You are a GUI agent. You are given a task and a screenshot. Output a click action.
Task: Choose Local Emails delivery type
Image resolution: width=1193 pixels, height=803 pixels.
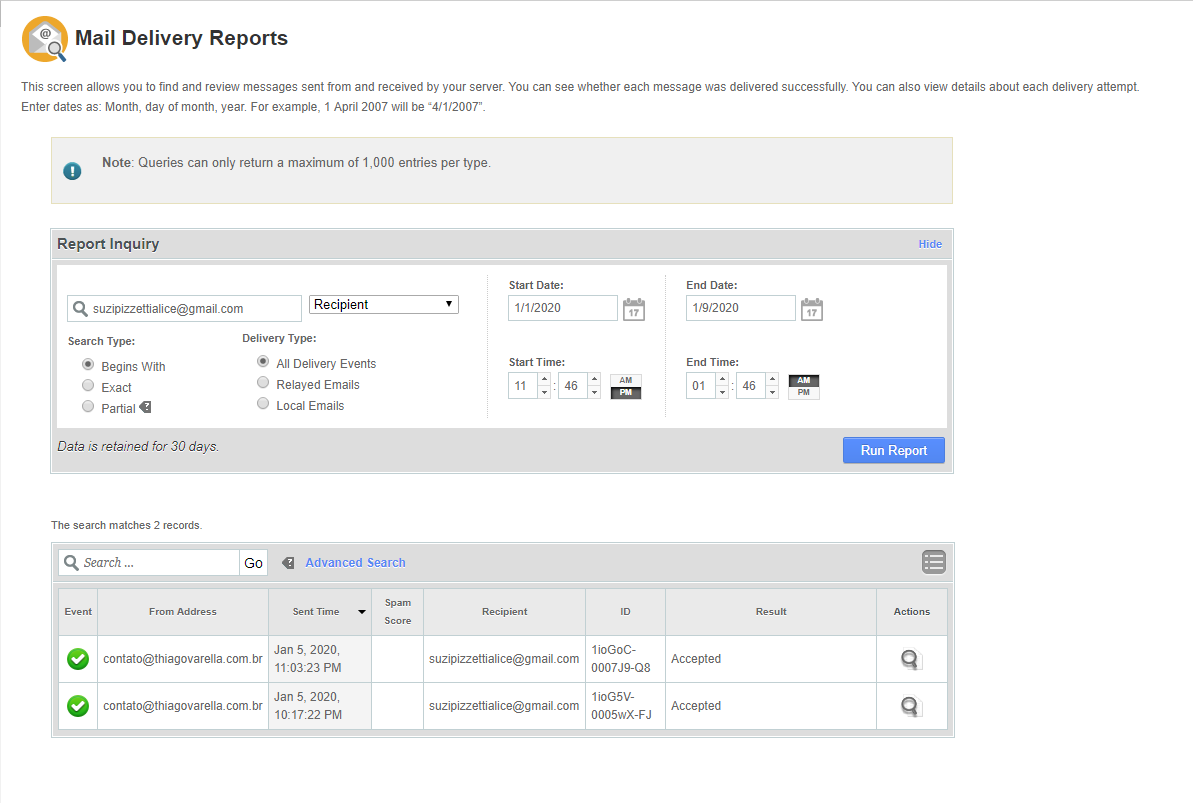click(263, 404)
